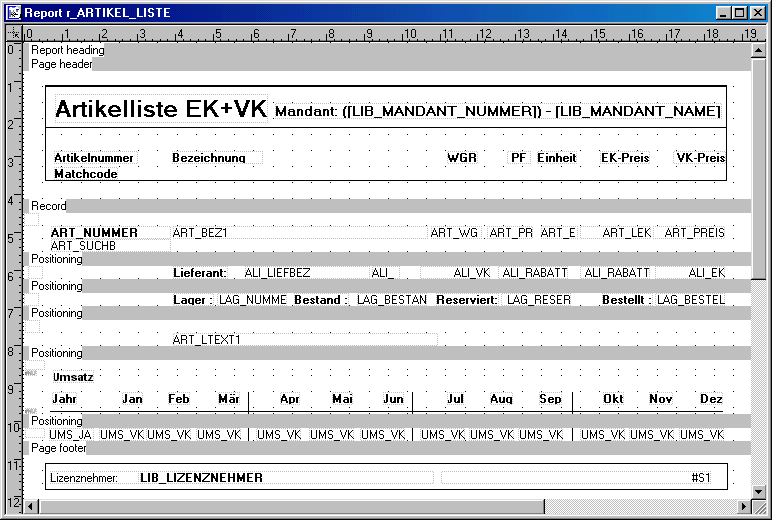Select the #S1 page number field
This screenshot has width=772, height=520.
tap(700, 478)
